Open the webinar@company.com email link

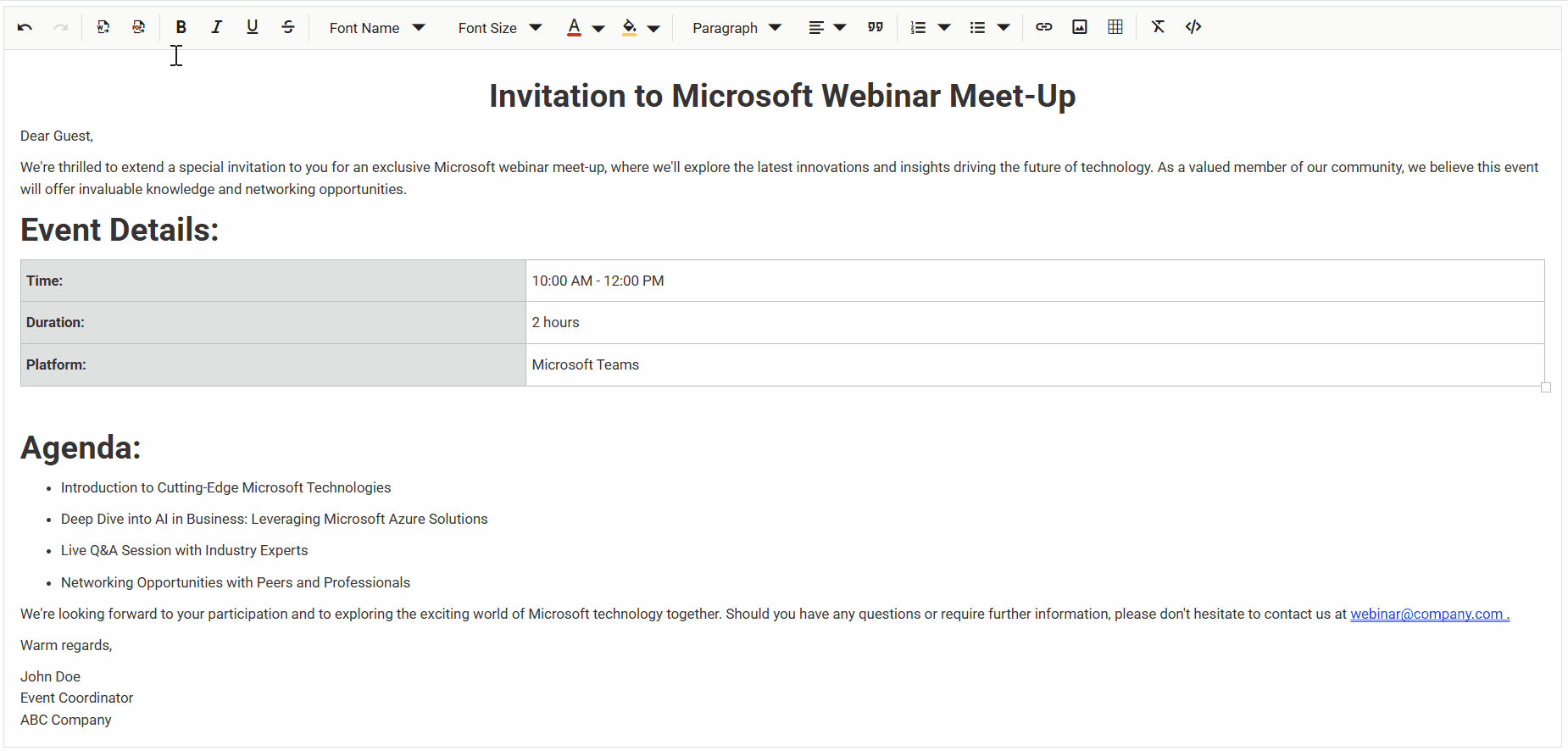1429,614
